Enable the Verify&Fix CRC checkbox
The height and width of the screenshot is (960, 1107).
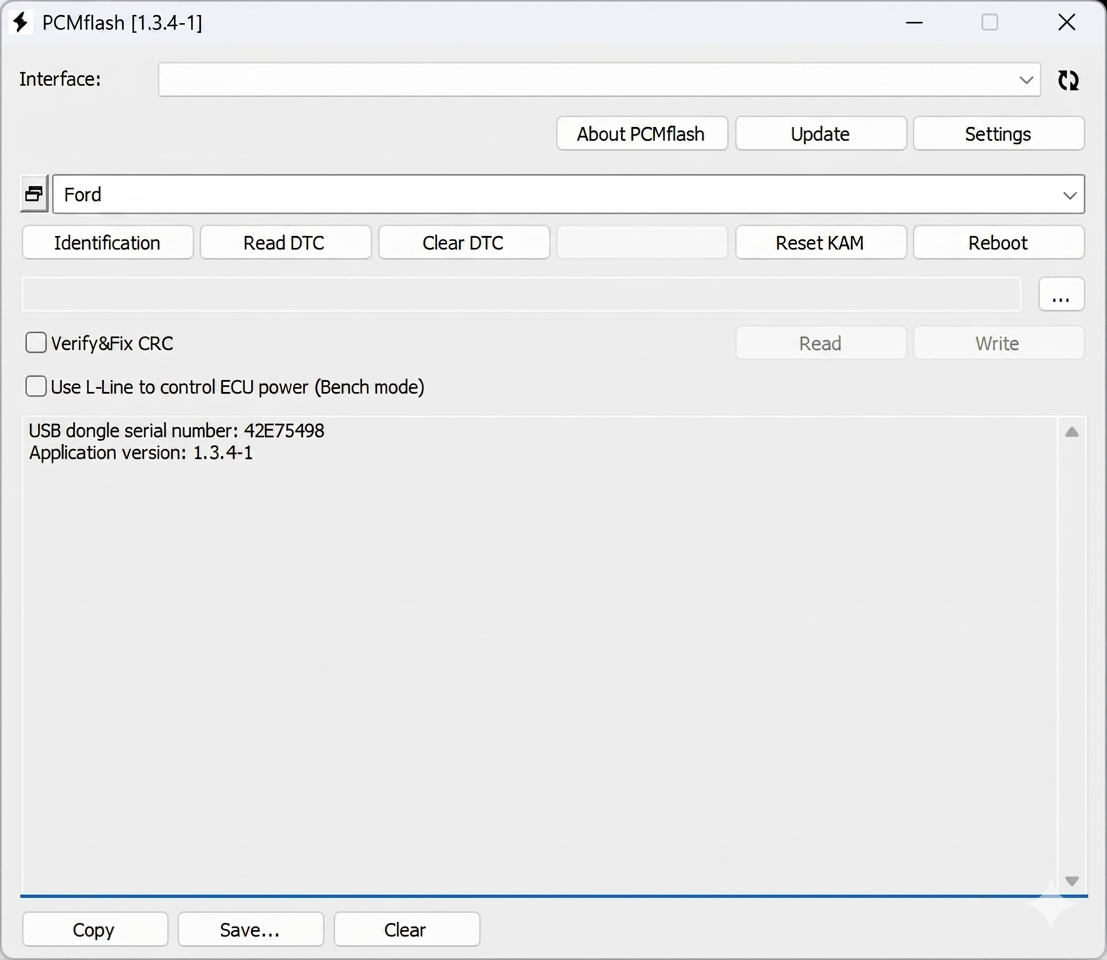(x=36, y=342)
